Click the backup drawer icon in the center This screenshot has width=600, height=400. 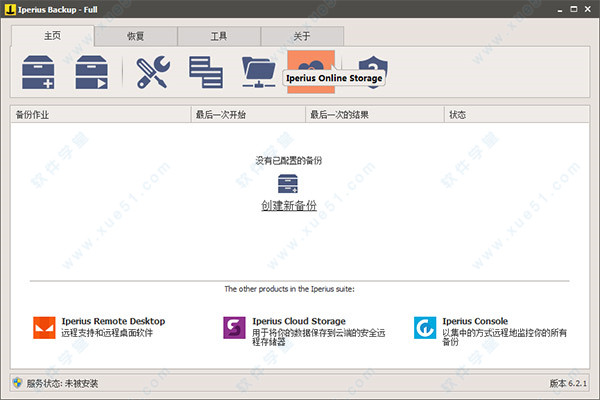[x=288, y=184]
